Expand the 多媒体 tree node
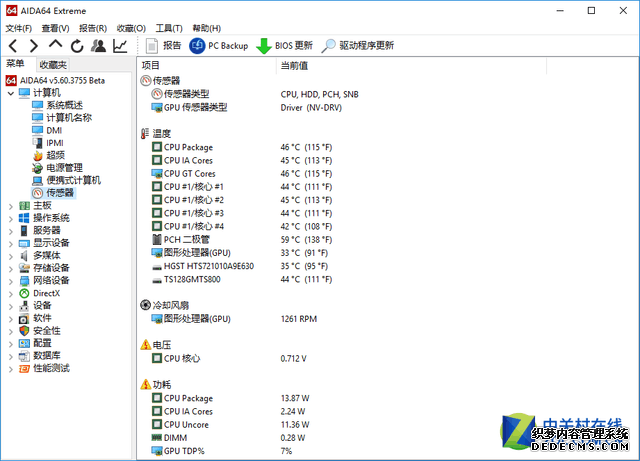Image resolution: width=640 pixels, height=461 pixels. tap(11, 256)
